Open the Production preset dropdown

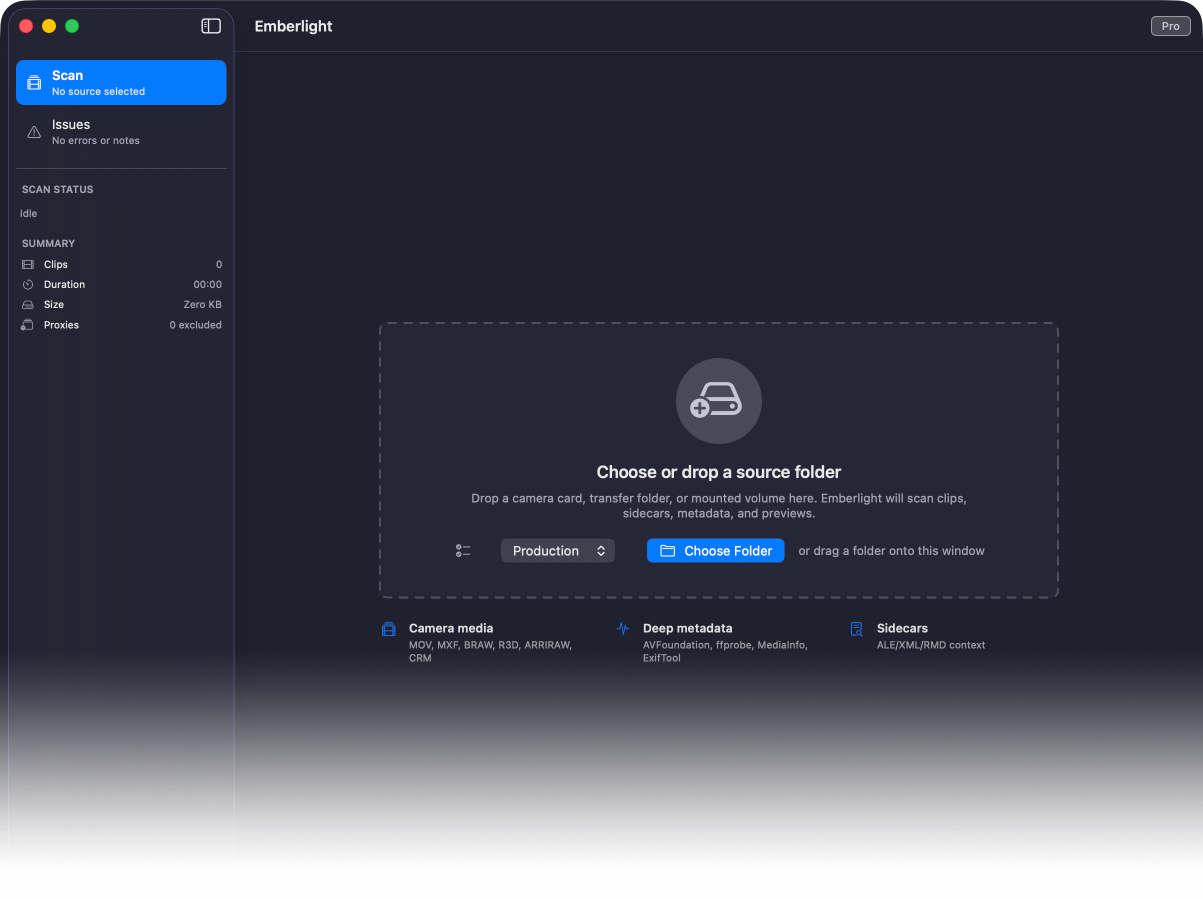558,551
